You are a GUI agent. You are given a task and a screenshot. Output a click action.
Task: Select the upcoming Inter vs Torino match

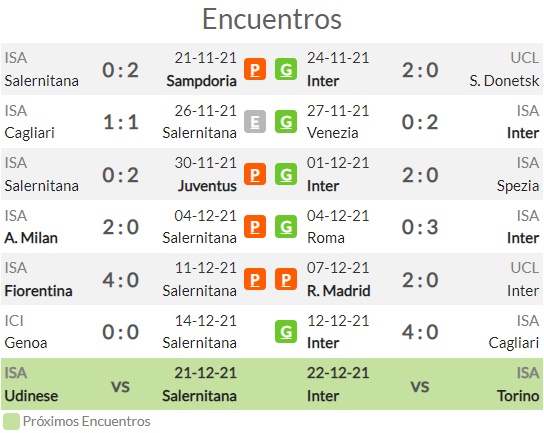pyautogui.click(x=423, y=384)
